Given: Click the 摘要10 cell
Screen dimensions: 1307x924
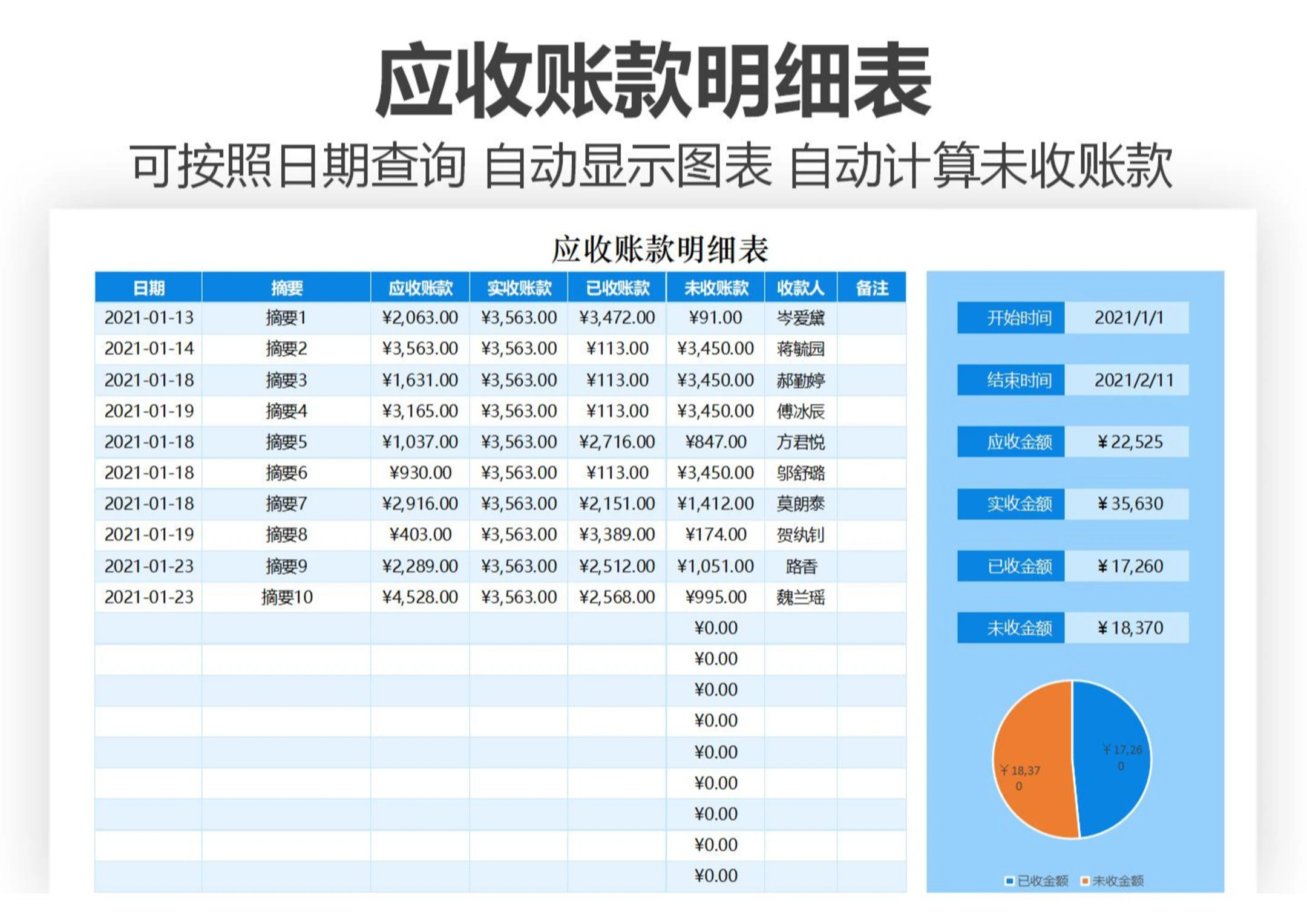Looking at the screenshot, I should coord(286,597).
